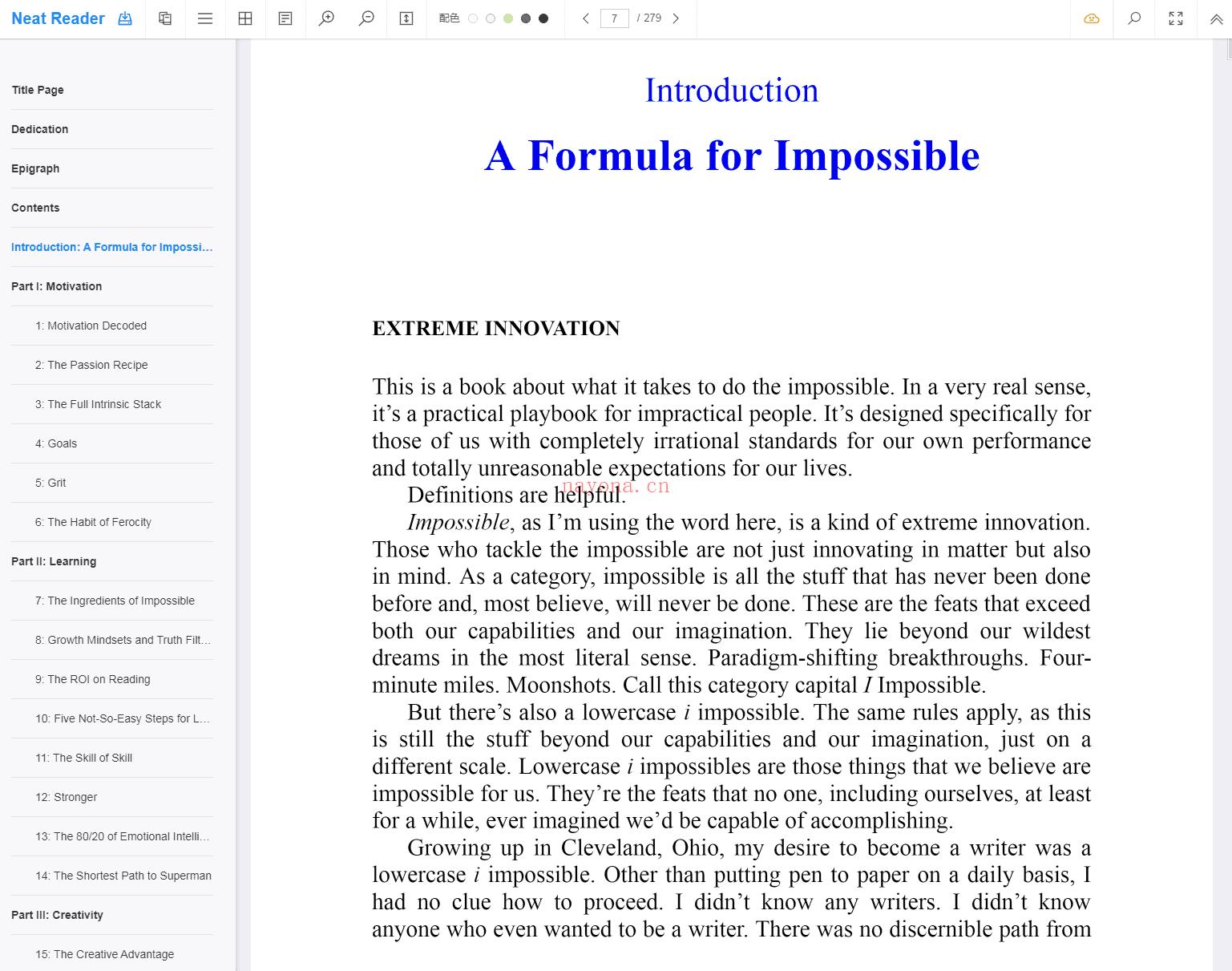Open chapter 1: Motivation Decoded
The height and width of the screenshot is (971, 1232).
(112, 326)
